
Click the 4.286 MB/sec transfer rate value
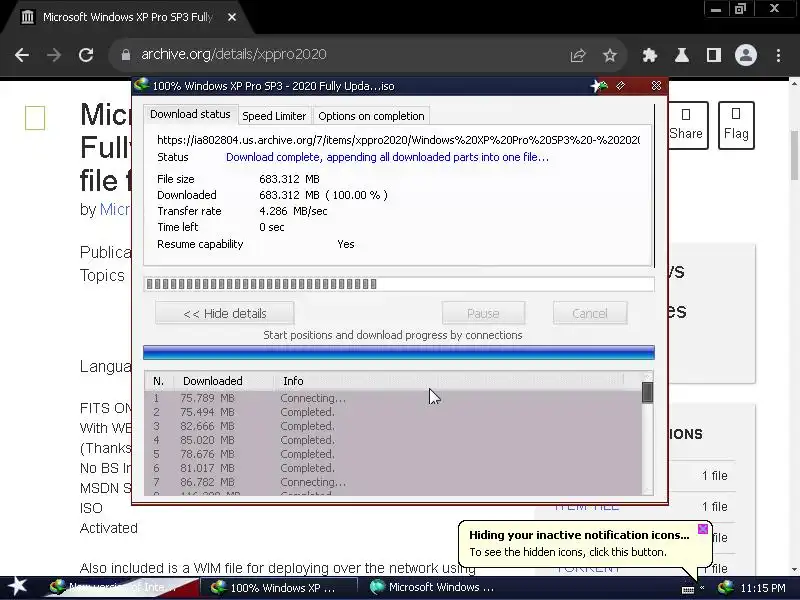[293, 211]
